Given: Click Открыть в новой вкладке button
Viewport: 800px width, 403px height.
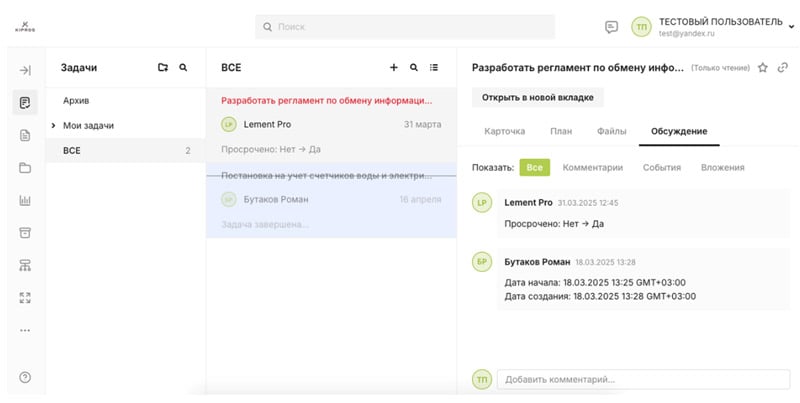Looking at the screenshot, I should (x=537, y=97).
